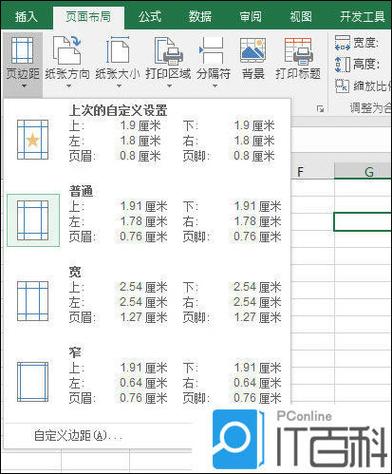The image size is (392, 474).
Task: Expand the 页边距 dropdown arrow
Action: click(23, 86)
